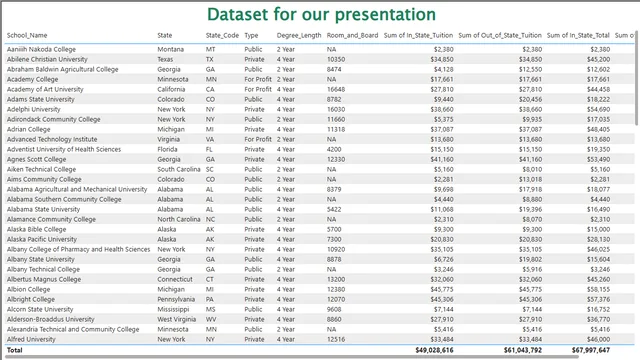Click the Room_and_Board column header

(x=352, y=36)
